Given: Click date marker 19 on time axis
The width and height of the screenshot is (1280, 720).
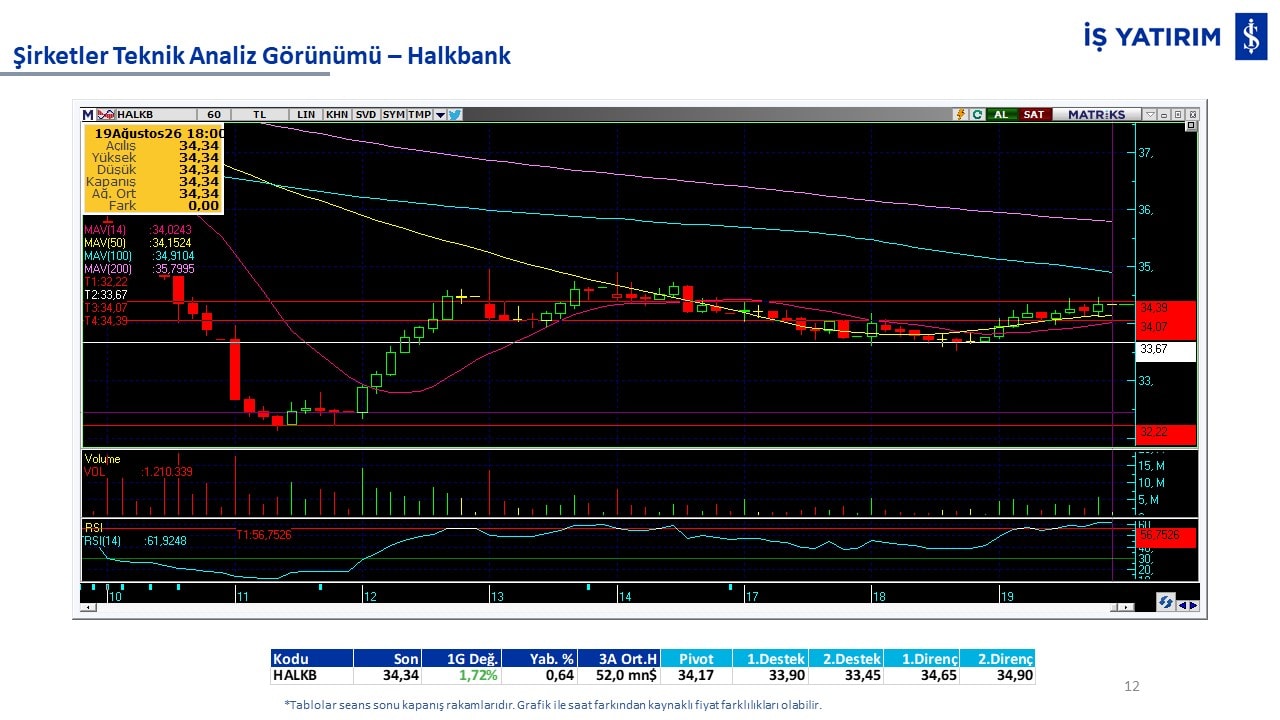Looking at the screenshot, I should [1007, 596].
